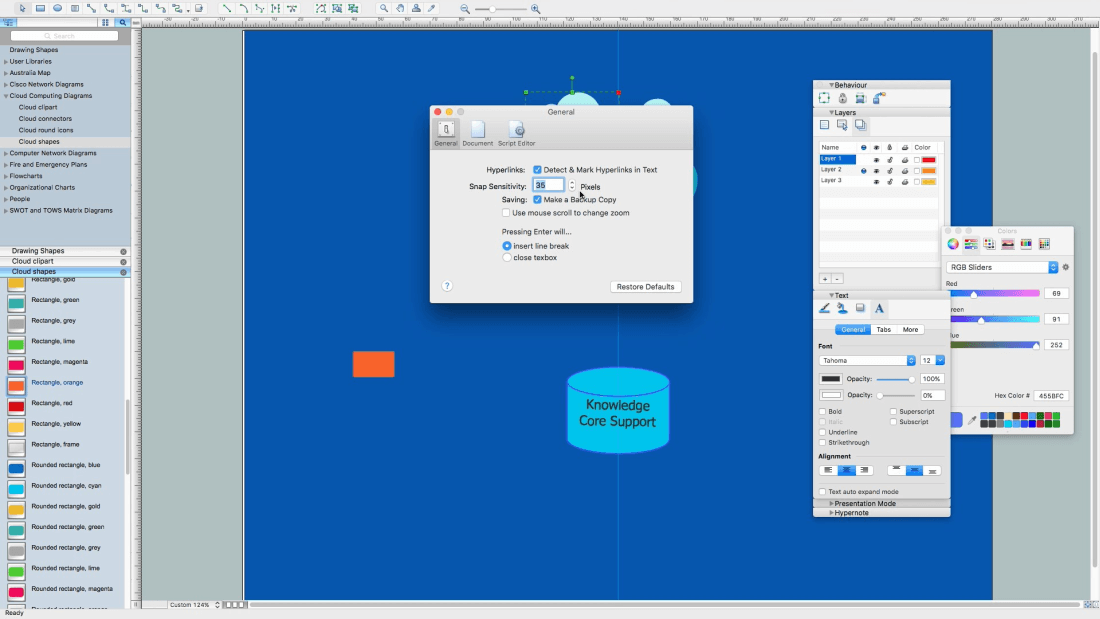Switch to the Tabs tab in Text panel
1100x619 pixels.
pyautogui.click(x=883, y=329)
